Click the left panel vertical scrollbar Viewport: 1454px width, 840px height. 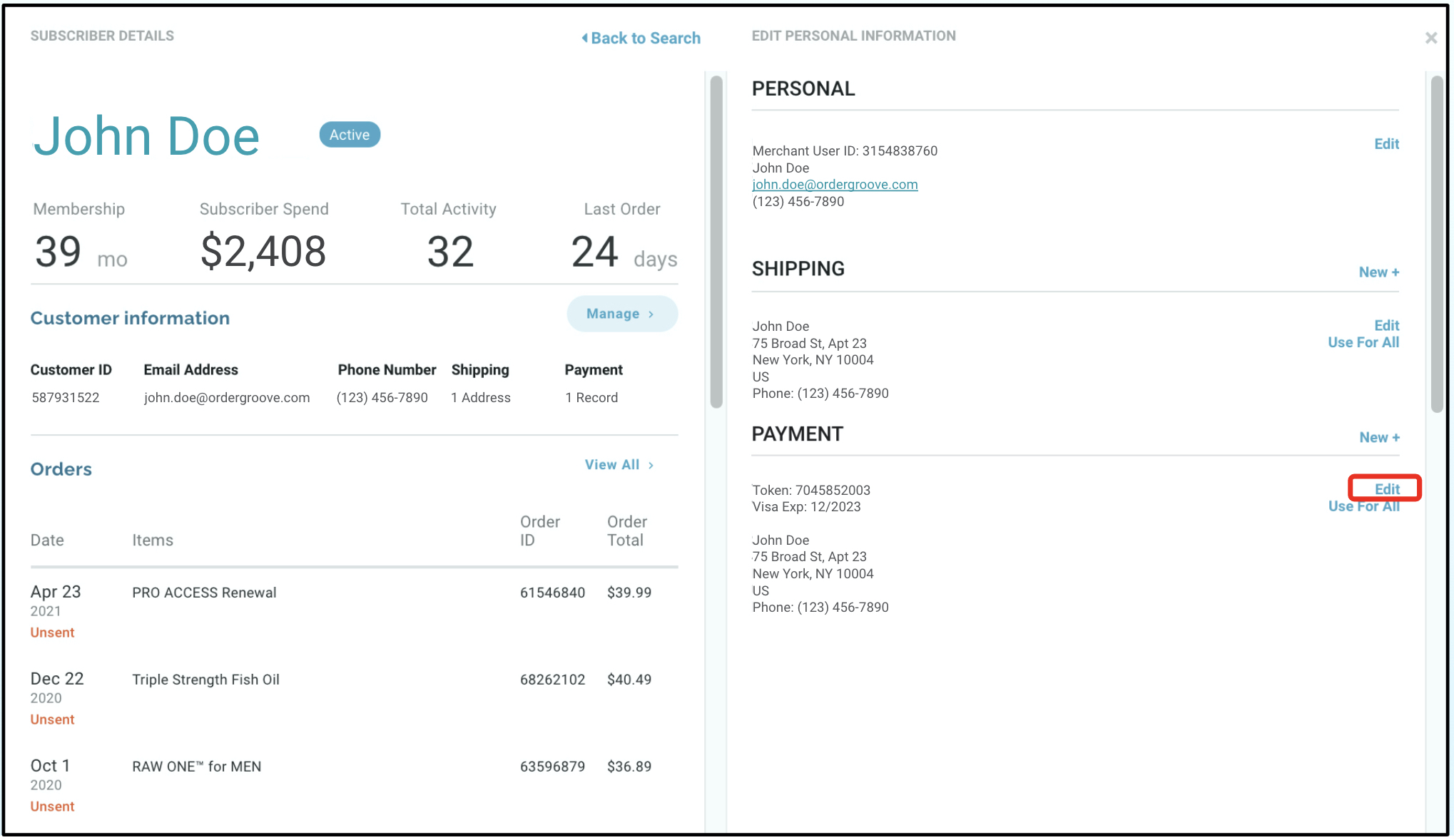pos(716,242)
